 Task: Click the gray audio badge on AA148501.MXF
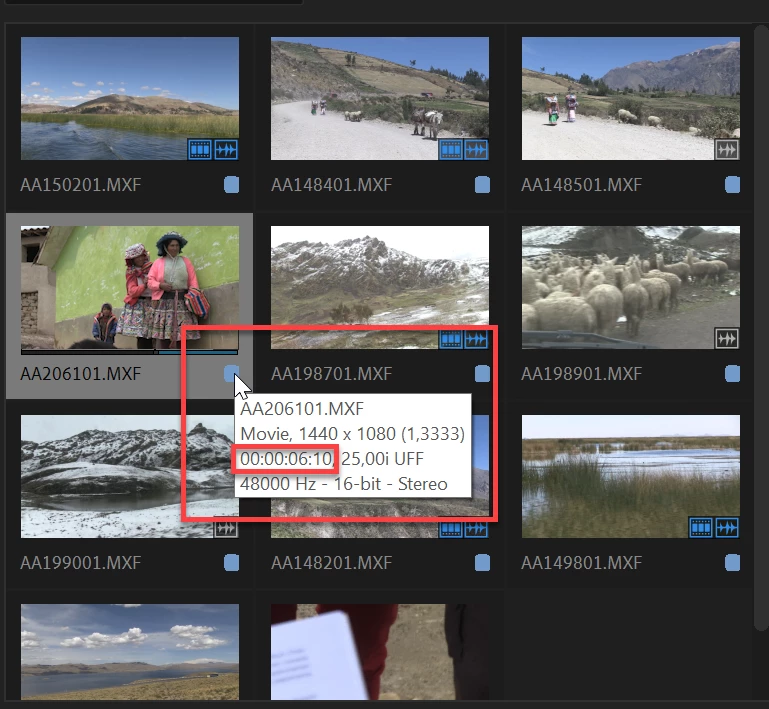point(727,150)
